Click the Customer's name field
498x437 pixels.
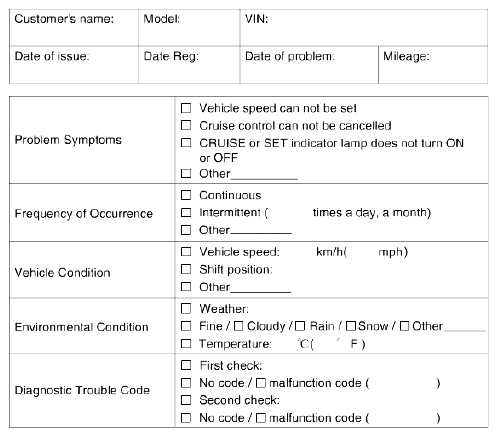74,28
